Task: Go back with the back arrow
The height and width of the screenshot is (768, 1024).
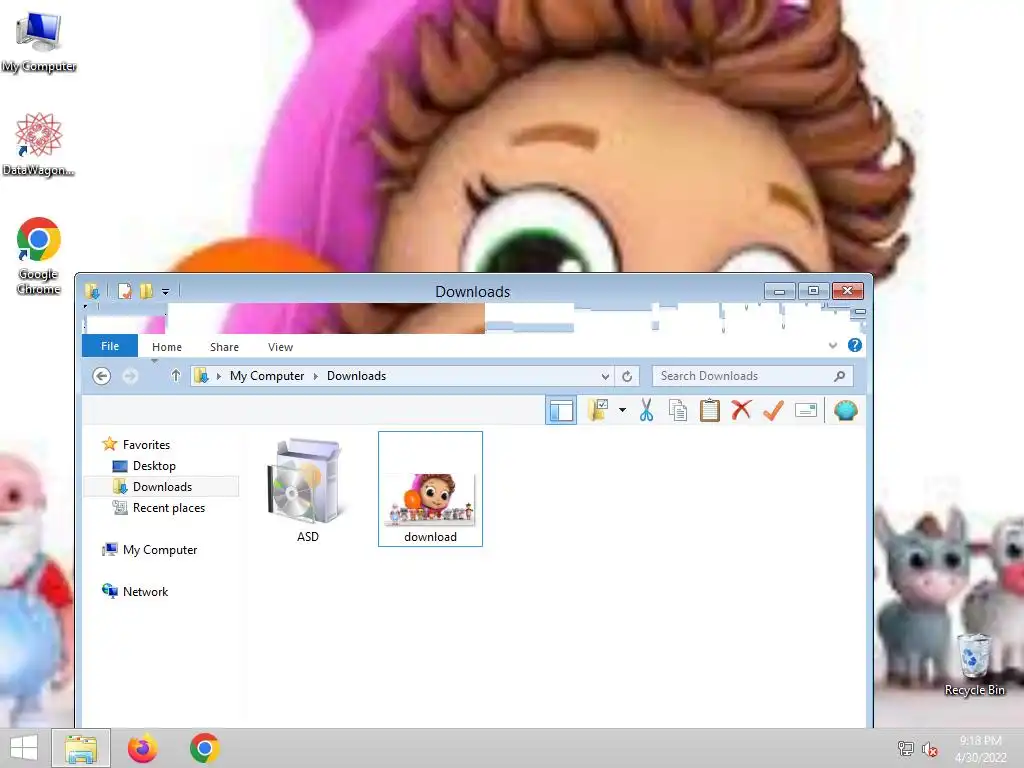Action: tap(101, 376)
